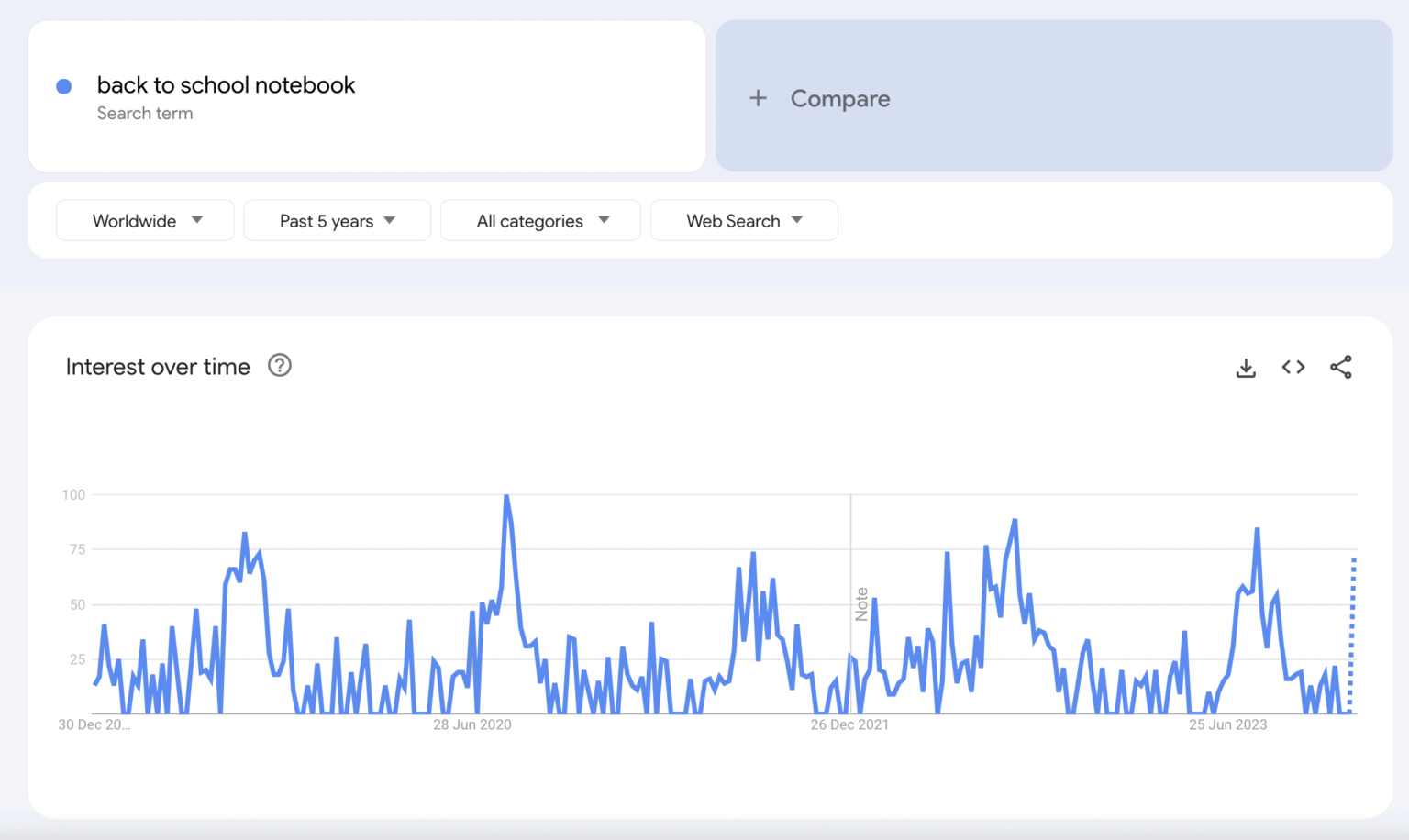This screenshot has height=840, width=1409.
Task: Expand the All categories dropdown
Action: click(540, 221)
